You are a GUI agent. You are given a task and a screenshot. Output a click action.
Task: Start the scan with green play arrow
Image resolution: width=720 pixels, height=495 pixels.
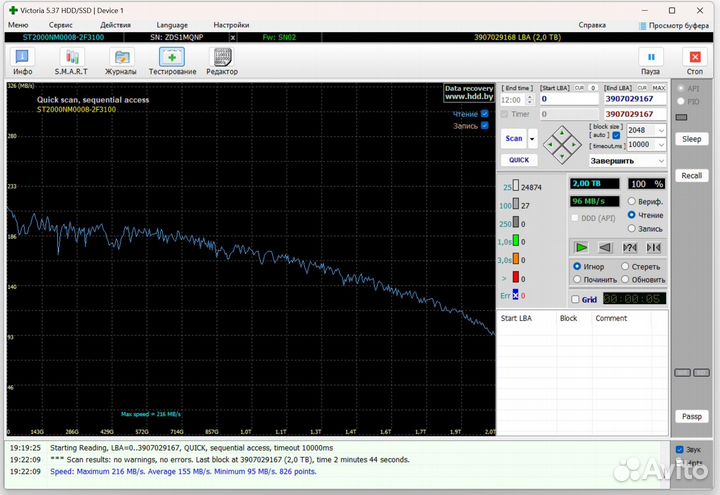pos(581,247)
